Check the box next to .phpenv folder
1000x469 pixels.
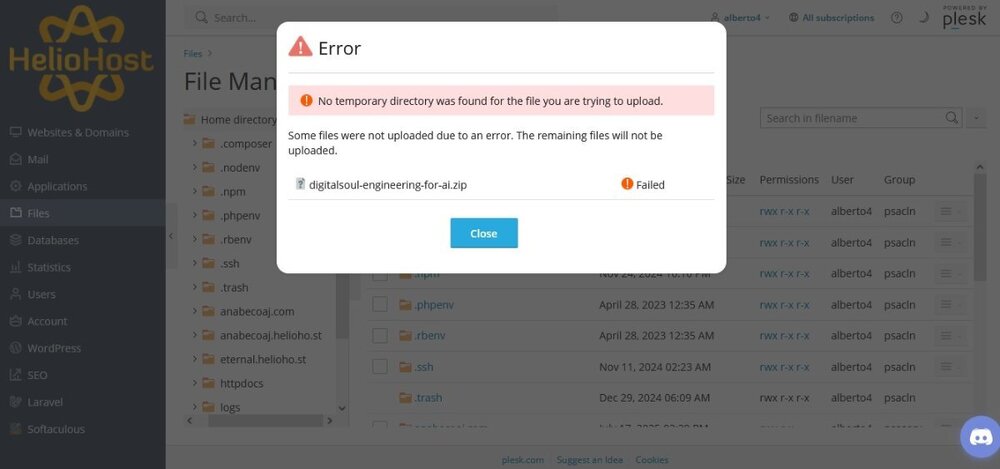tap(380, 304)
